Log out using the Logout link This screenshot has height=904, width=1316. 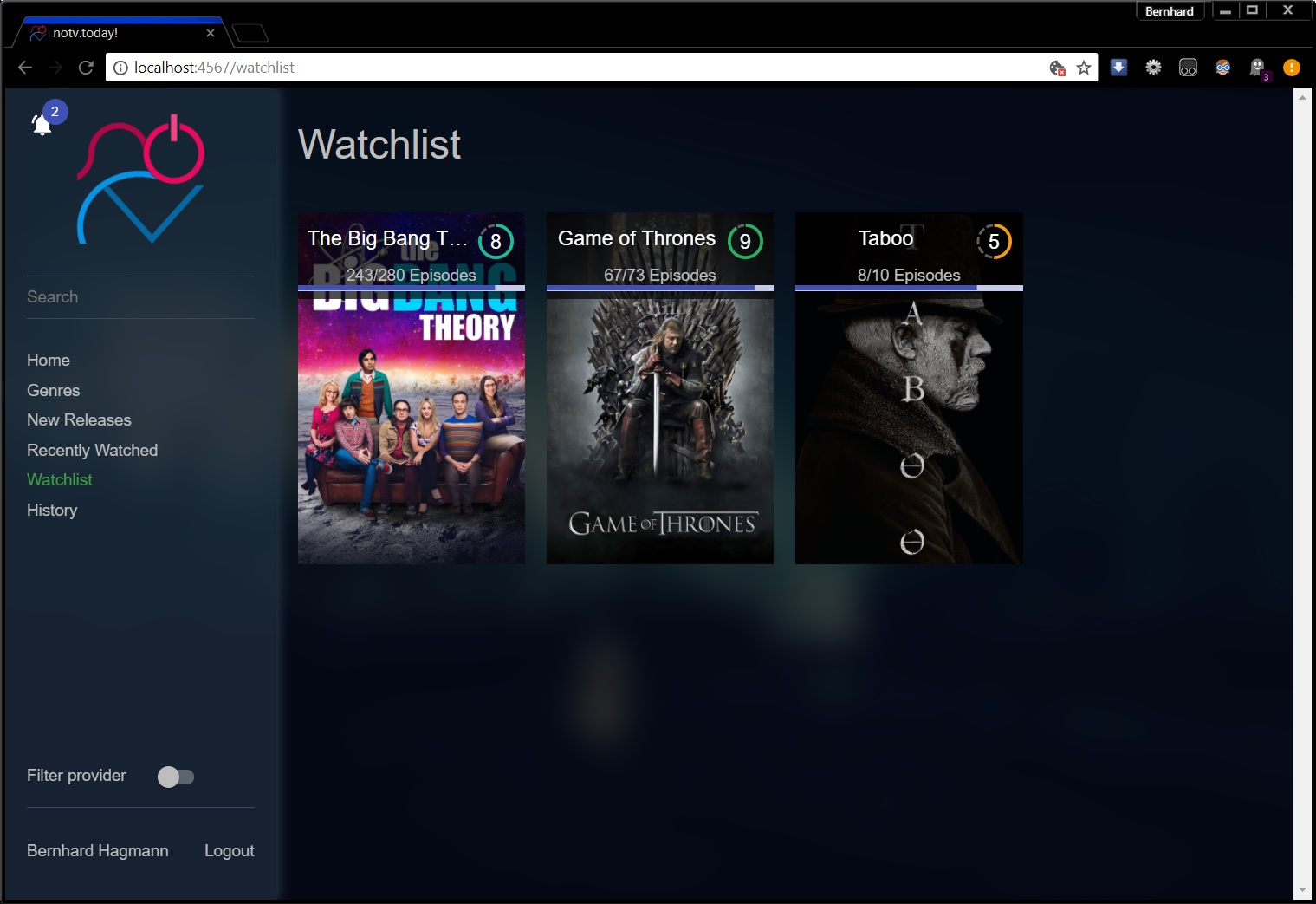(229, 850)
